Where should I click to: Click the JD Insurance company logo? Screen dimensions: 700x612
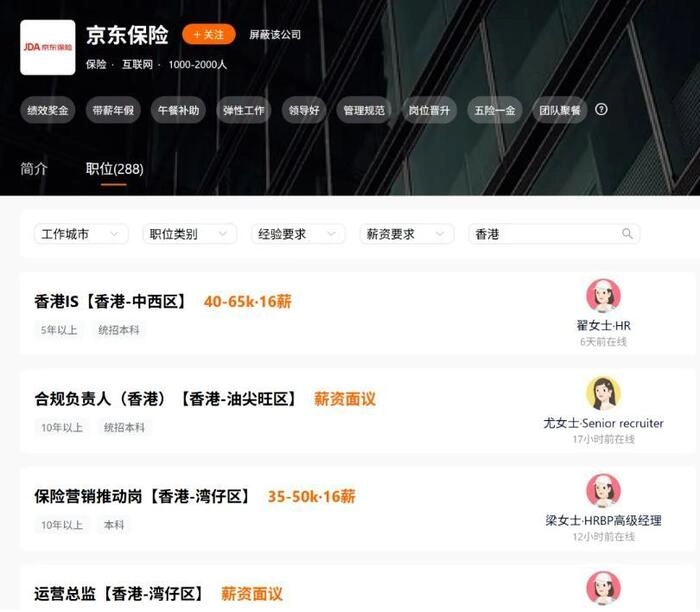click(48, 47)
